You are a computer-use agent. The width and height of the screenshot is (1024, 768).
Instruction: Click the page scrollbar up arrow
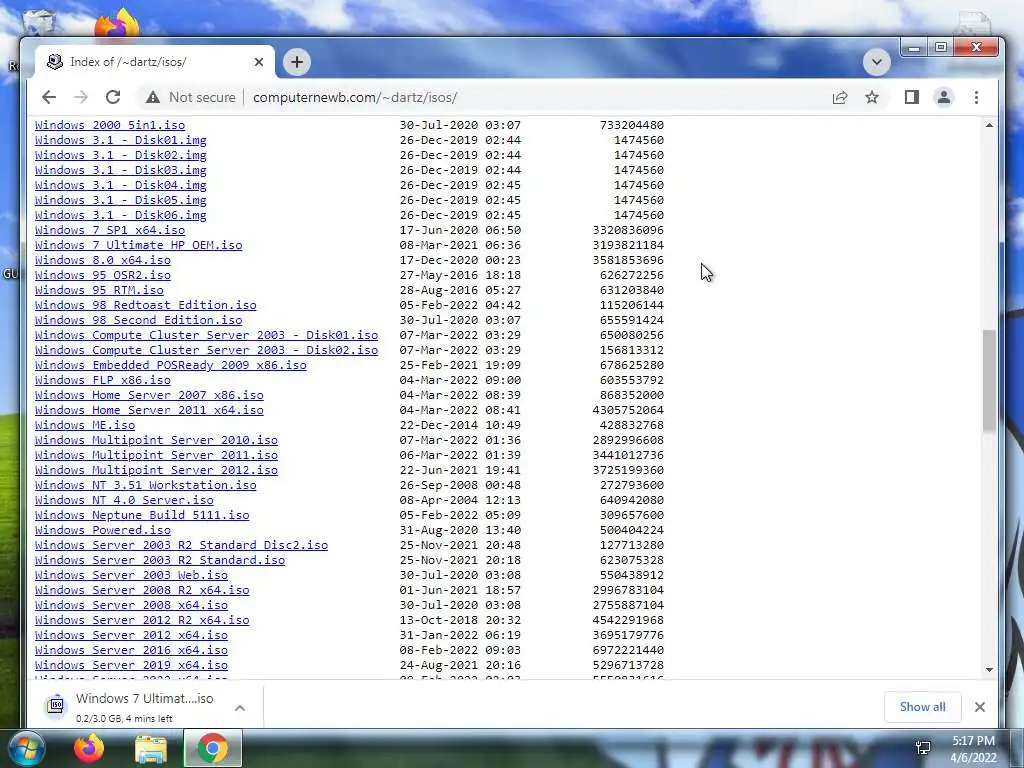point(989,125)
